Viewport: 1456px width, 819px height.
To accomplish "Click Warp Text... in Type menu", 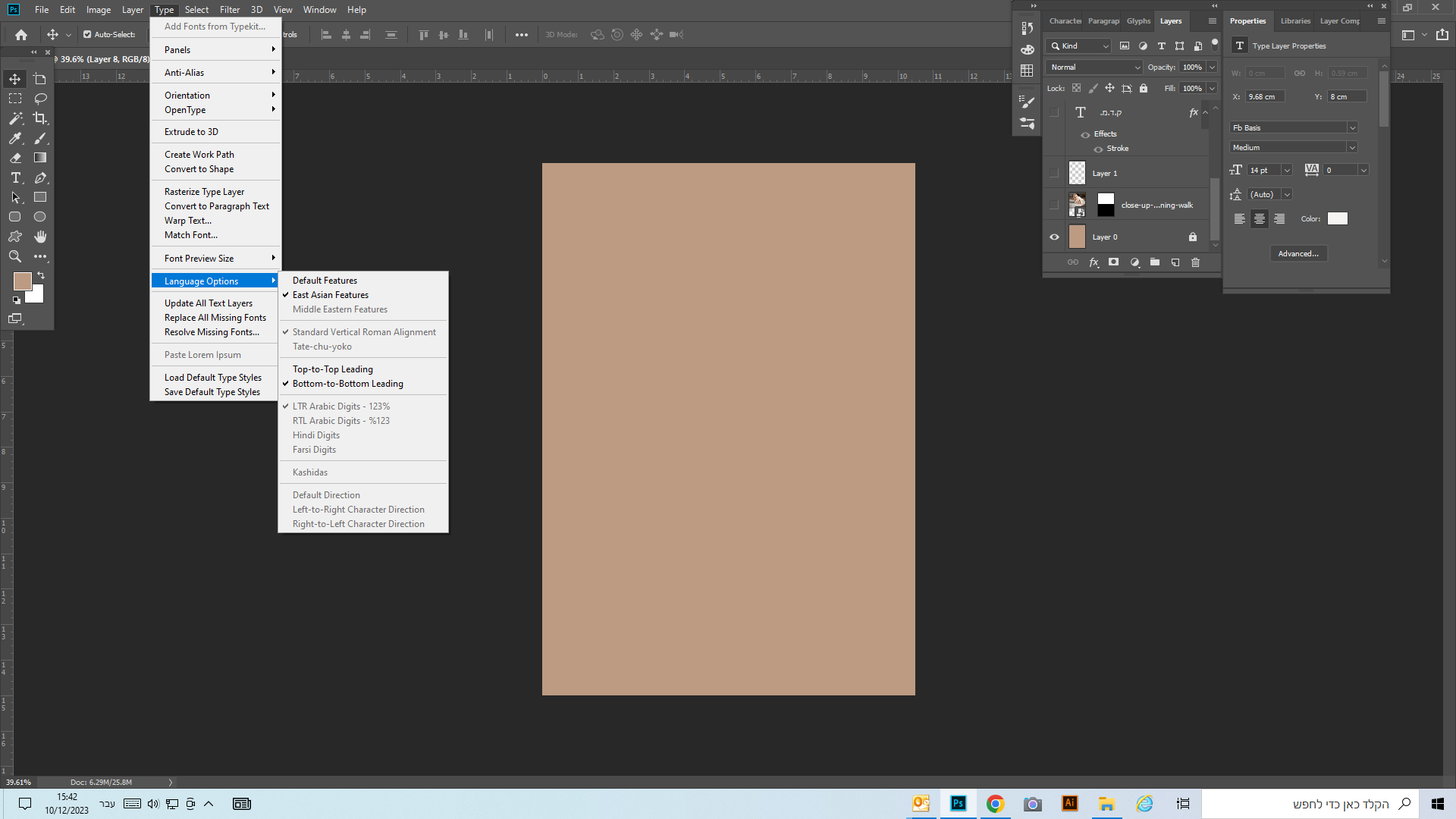I will 187,221.
